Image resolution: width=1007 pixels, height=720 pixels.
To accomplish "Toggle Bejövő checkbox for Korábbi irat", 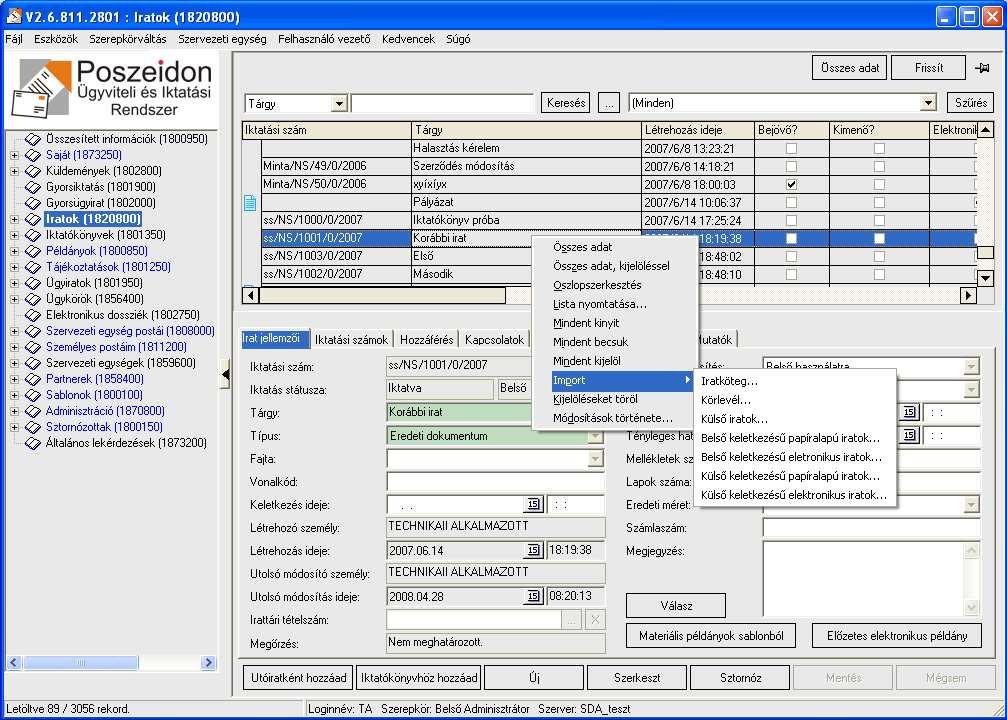I will (x=791, y=238).
